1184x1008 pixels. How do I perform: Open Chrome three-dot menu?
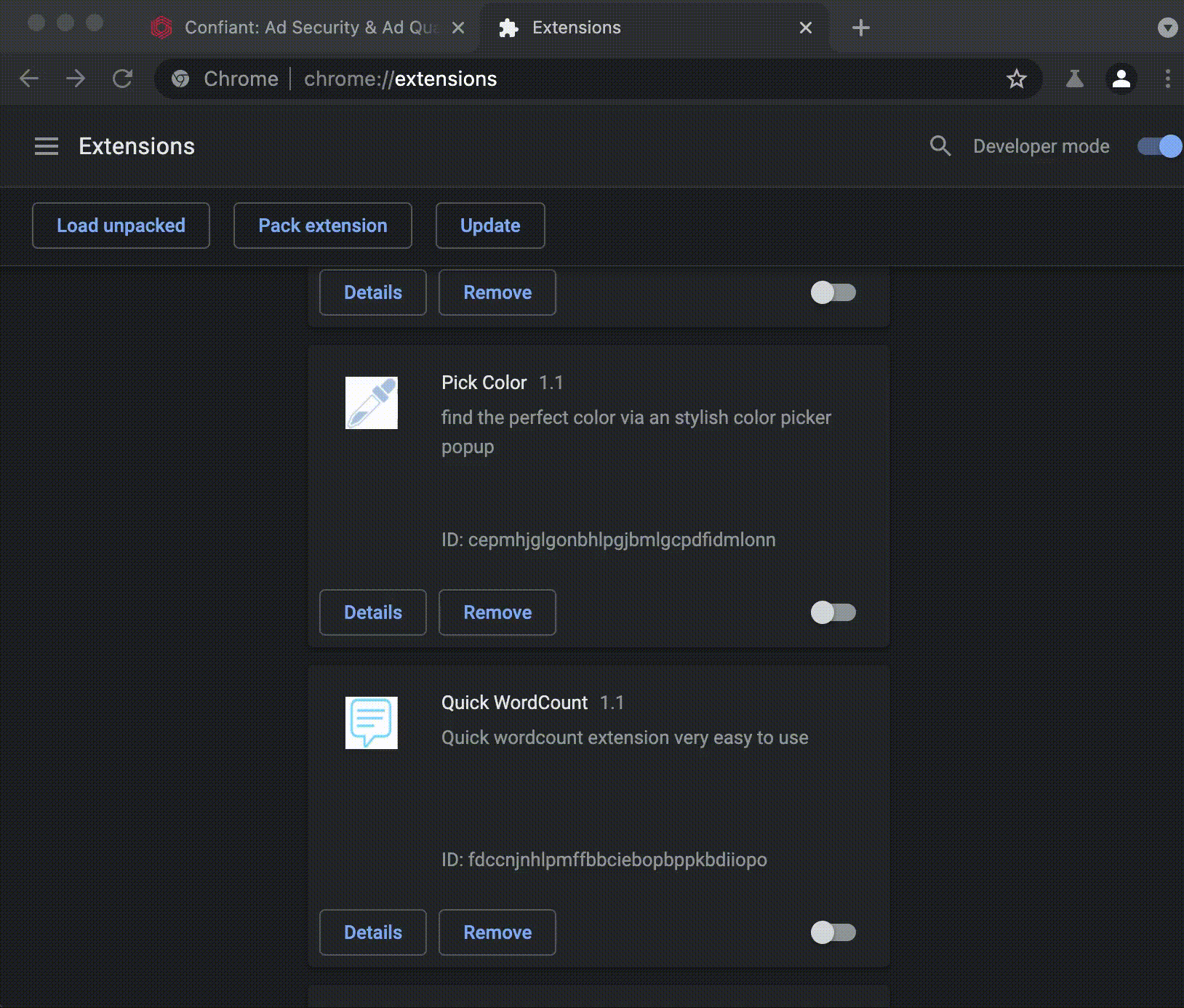(x=1168, y=79)
